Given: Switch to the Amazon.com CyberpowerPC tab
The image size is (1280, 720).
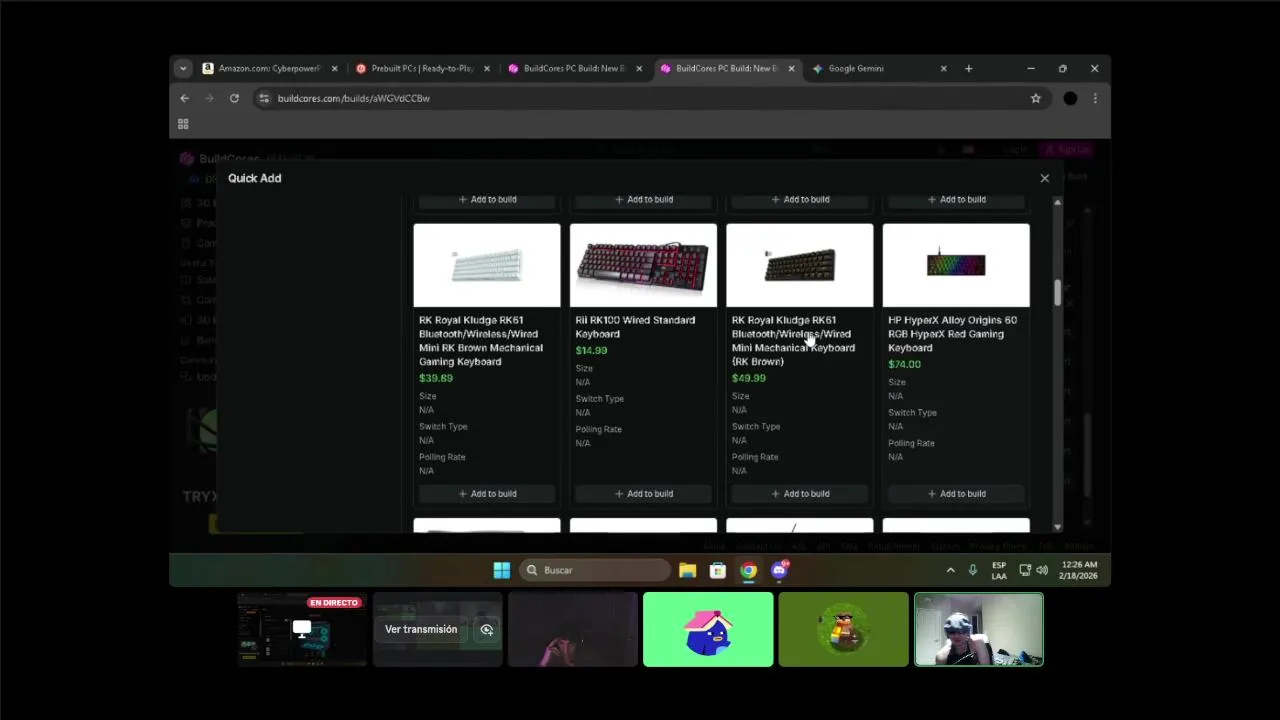Looking at the screenshot, I should 269,68.
